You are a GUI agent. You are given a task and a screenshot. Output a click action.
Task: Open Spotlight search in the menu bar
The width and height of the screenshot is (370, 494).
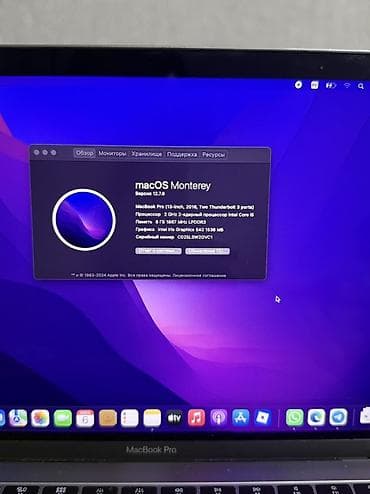click(361, 86)
